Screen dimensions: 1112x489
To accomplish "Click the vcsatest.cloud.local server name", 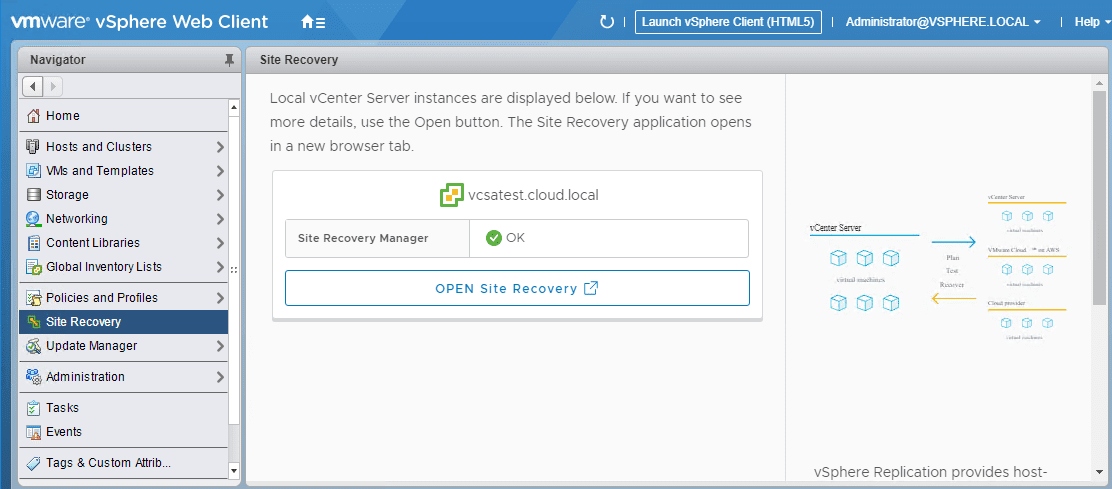I will tap(533, 195).
